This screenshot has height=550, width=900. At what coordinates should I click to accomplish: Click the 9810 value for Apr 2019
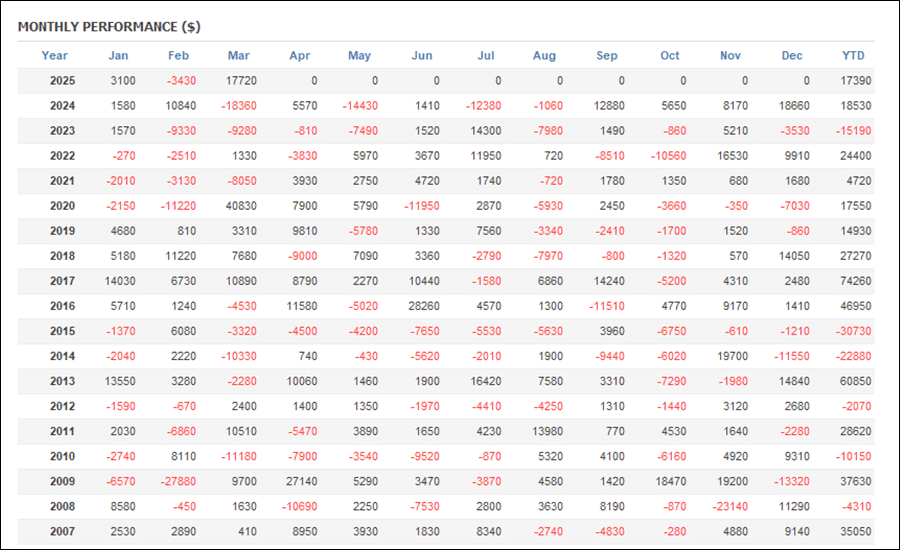click(x=305, y=231)
